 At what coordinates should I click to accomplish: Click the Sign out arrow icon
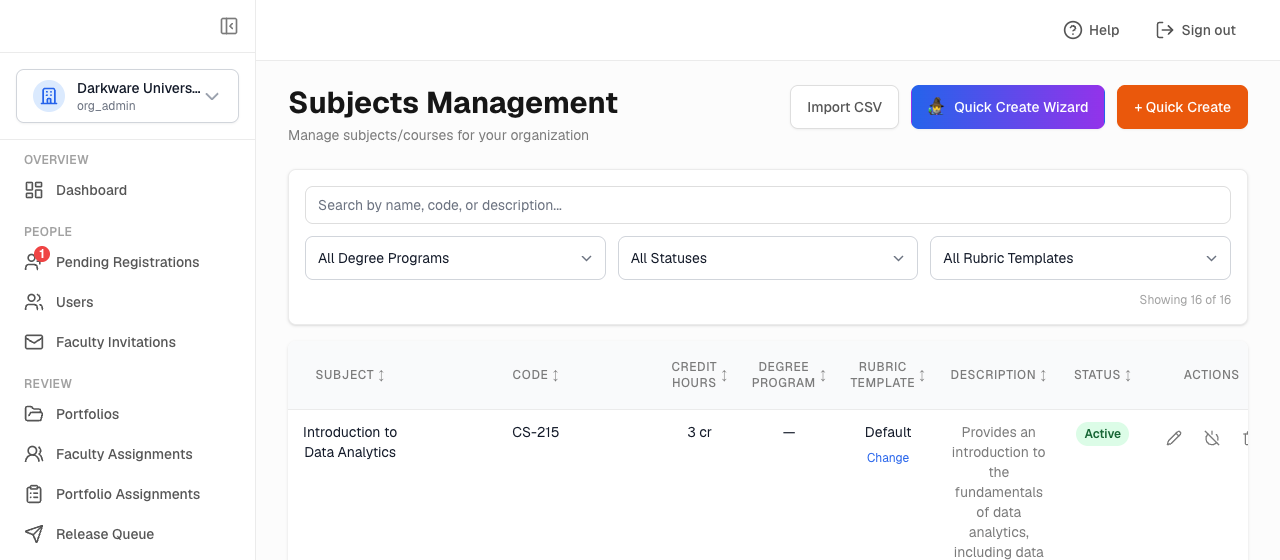pos(1164,30)
